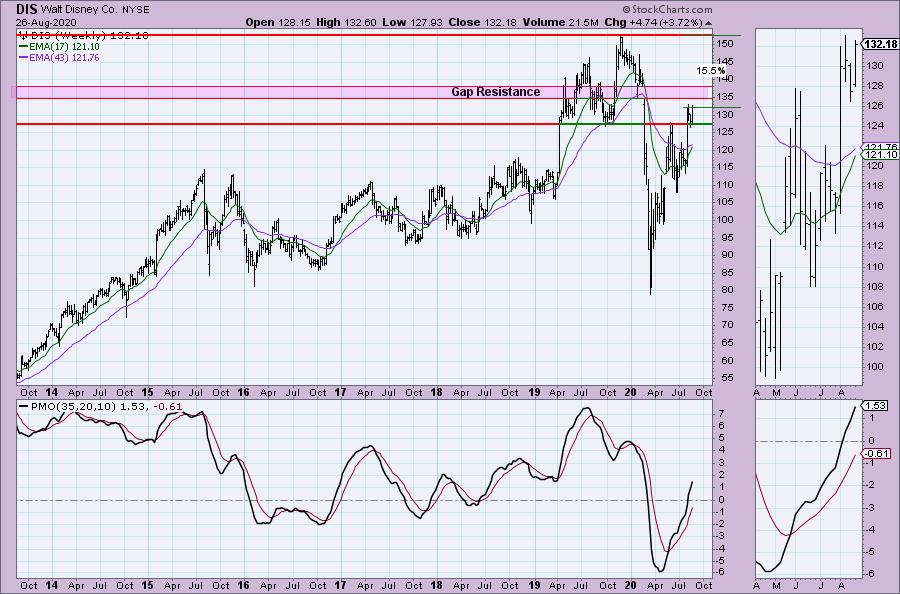Image resolution: width=900 pixels, height=594 pixels.
Task: Click the DIS ticker symbol in the header
Action: pyautogui.click(x=26, y=9)
